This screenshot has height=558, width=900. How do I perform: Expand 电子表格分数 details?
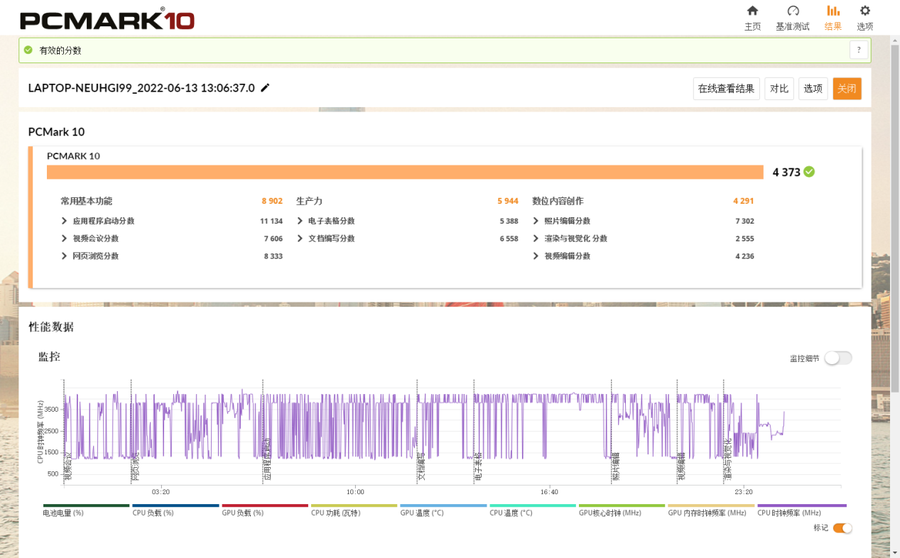pos(300,221)
